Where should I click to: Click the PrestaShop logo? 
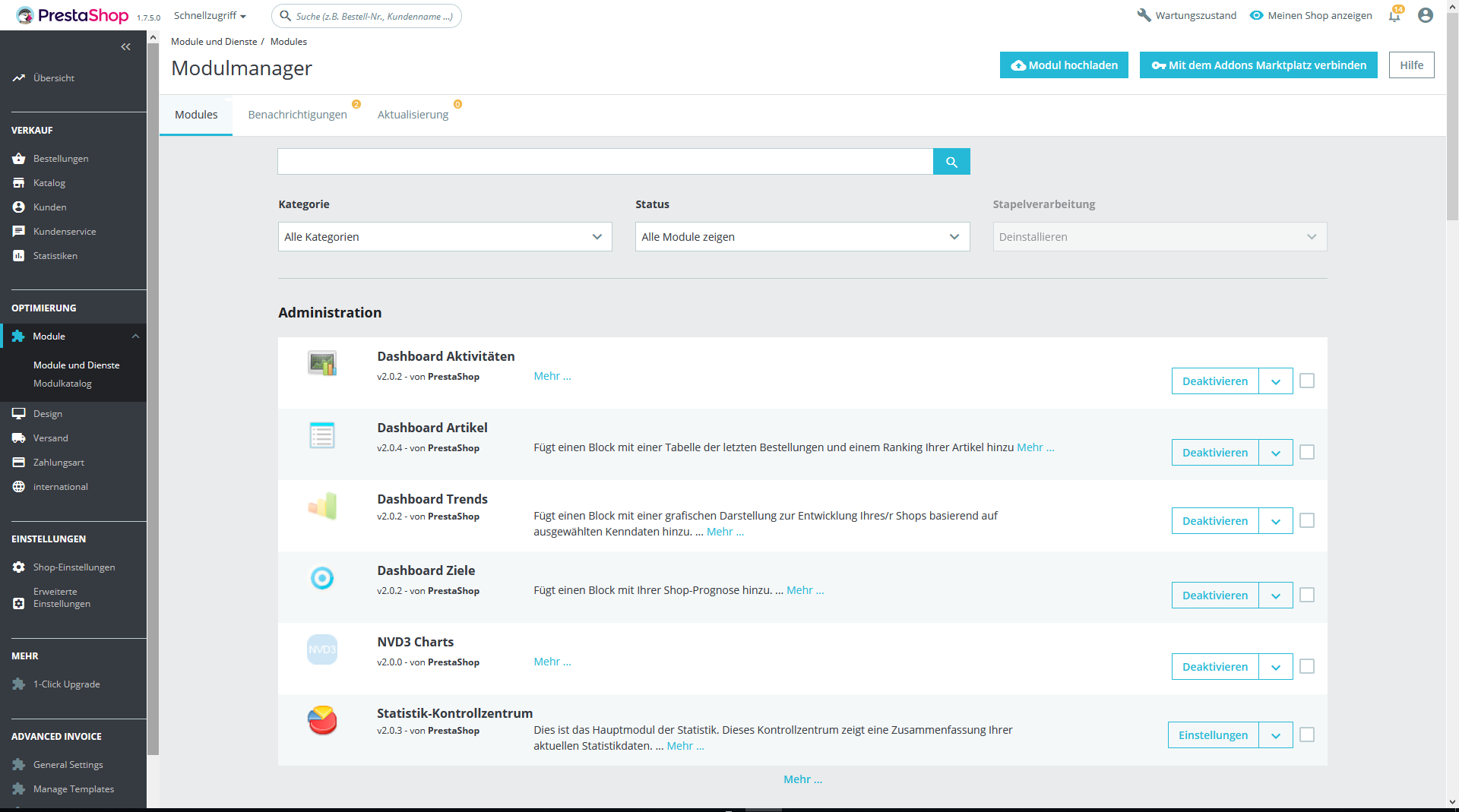73,15
